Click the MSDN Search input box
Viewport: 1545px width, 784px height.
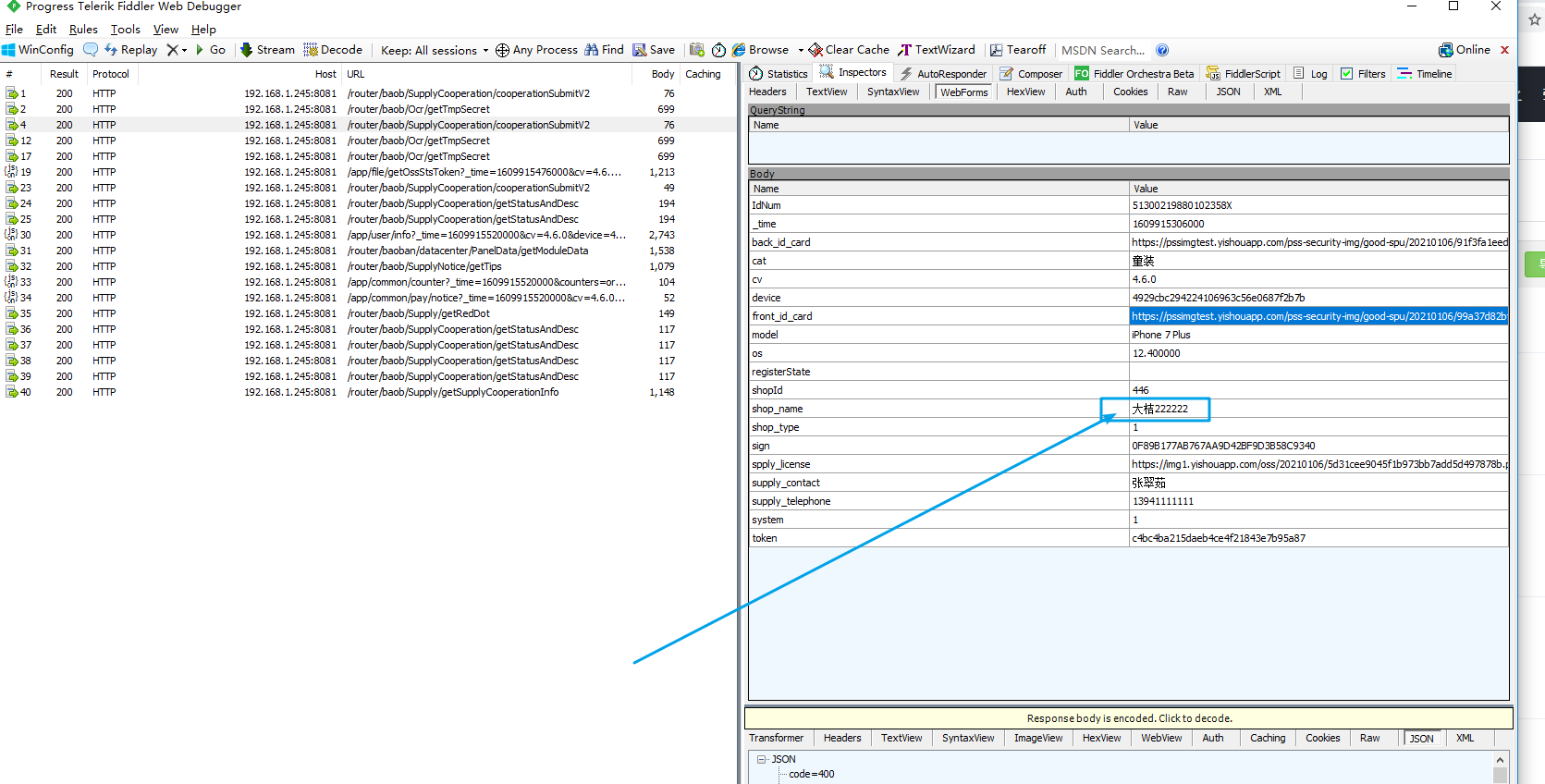click(1104, 50)
